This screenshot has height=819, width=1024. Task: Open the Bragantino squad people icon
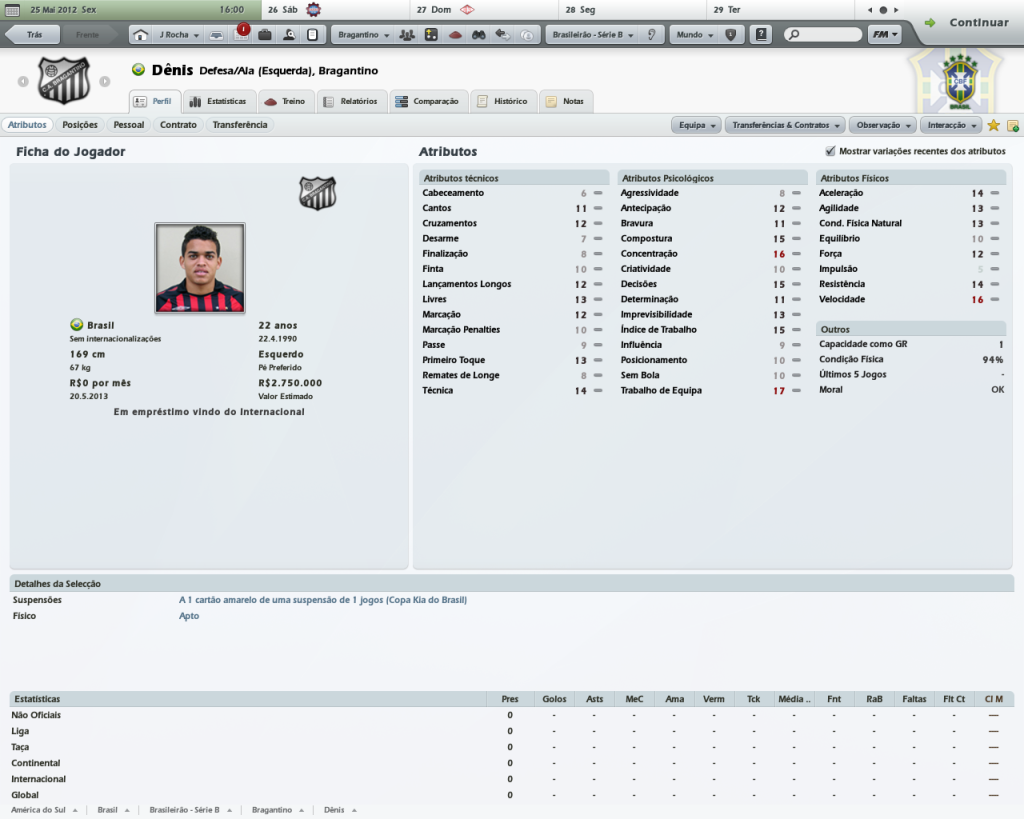407,35
